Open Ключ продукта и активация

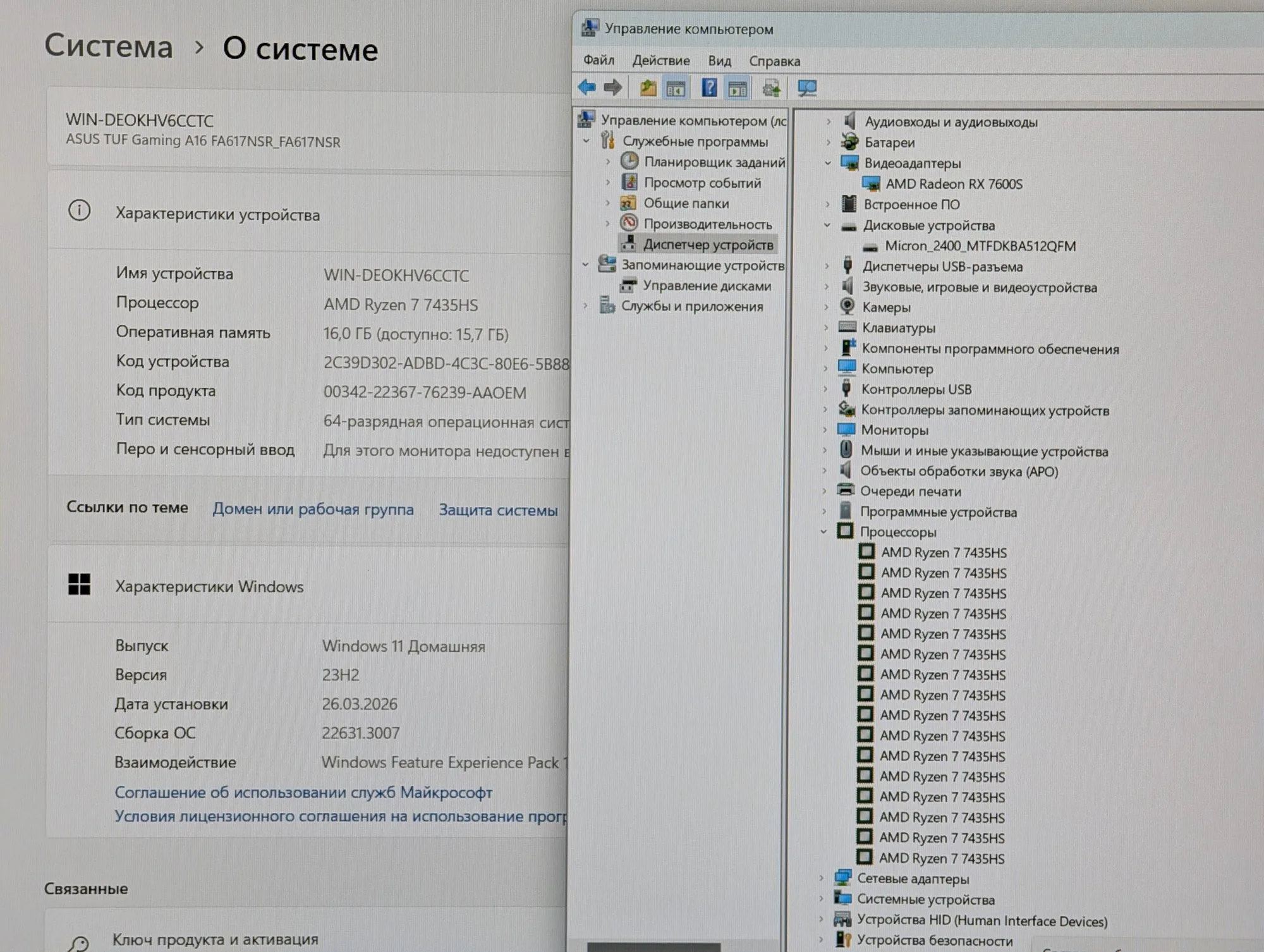coord(216,939)
